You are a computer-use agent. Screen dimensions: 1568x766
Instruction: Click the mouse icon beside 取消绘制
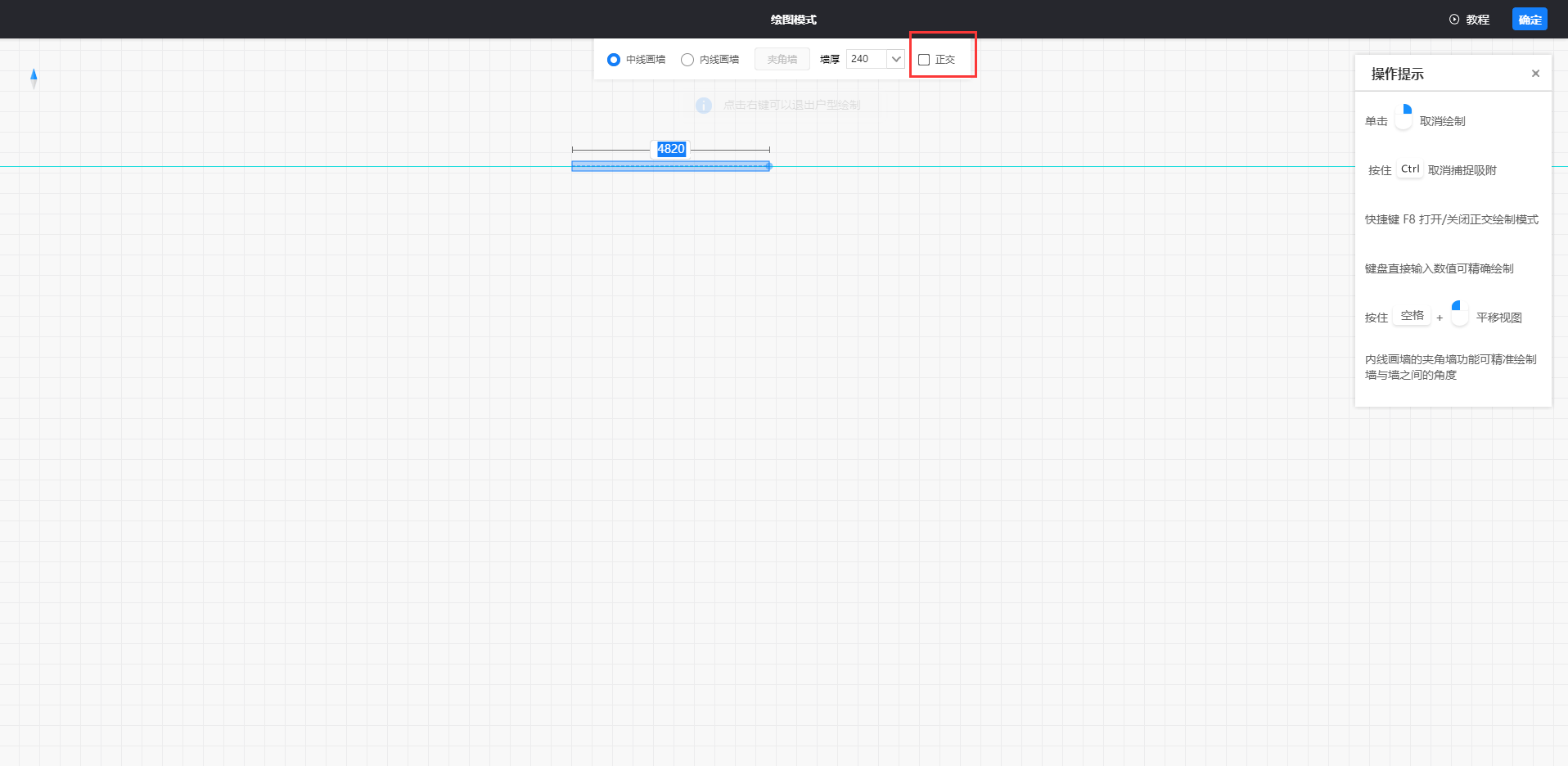click(1404, 117)
